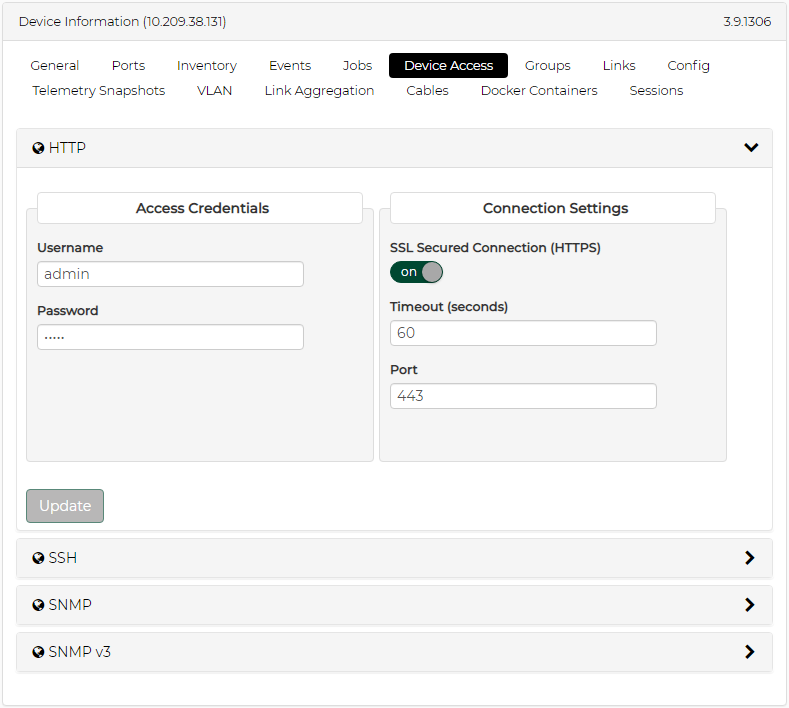Select the Port number field
789x708 pixels.
point(523,396)
